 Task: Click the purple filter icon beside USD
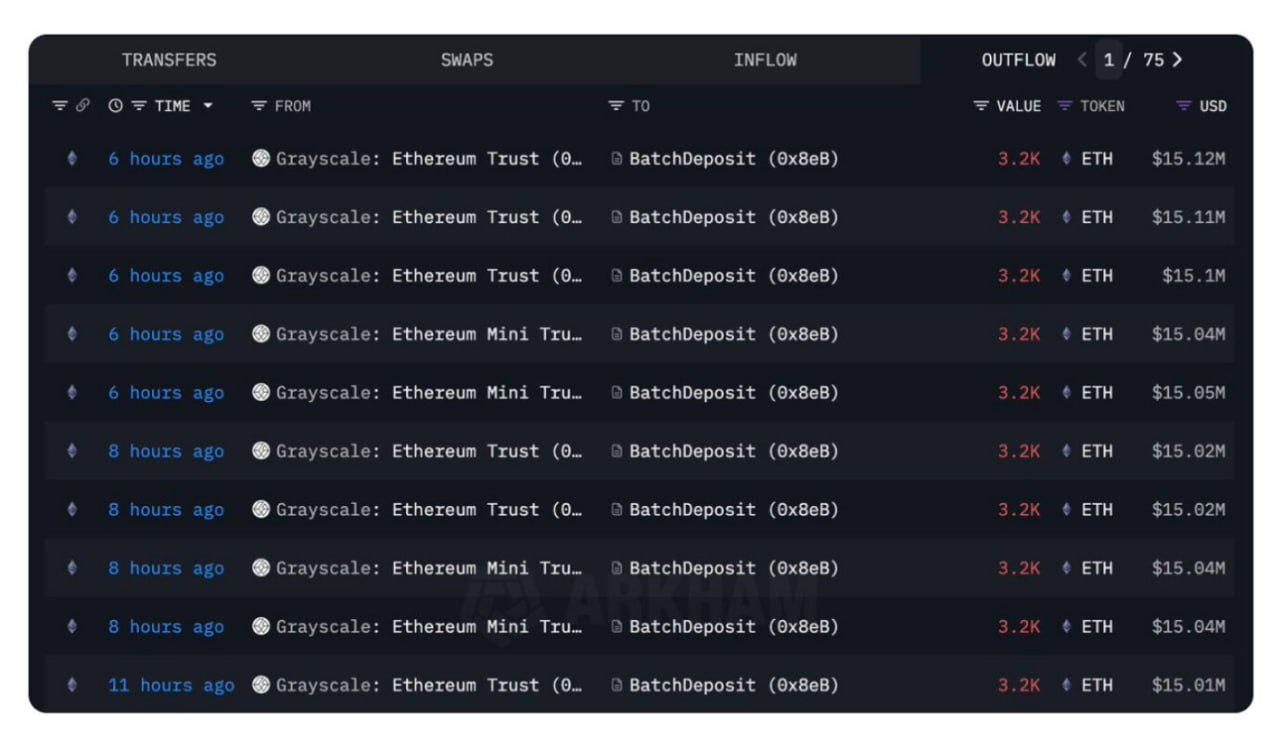[x=1184, y=106]
